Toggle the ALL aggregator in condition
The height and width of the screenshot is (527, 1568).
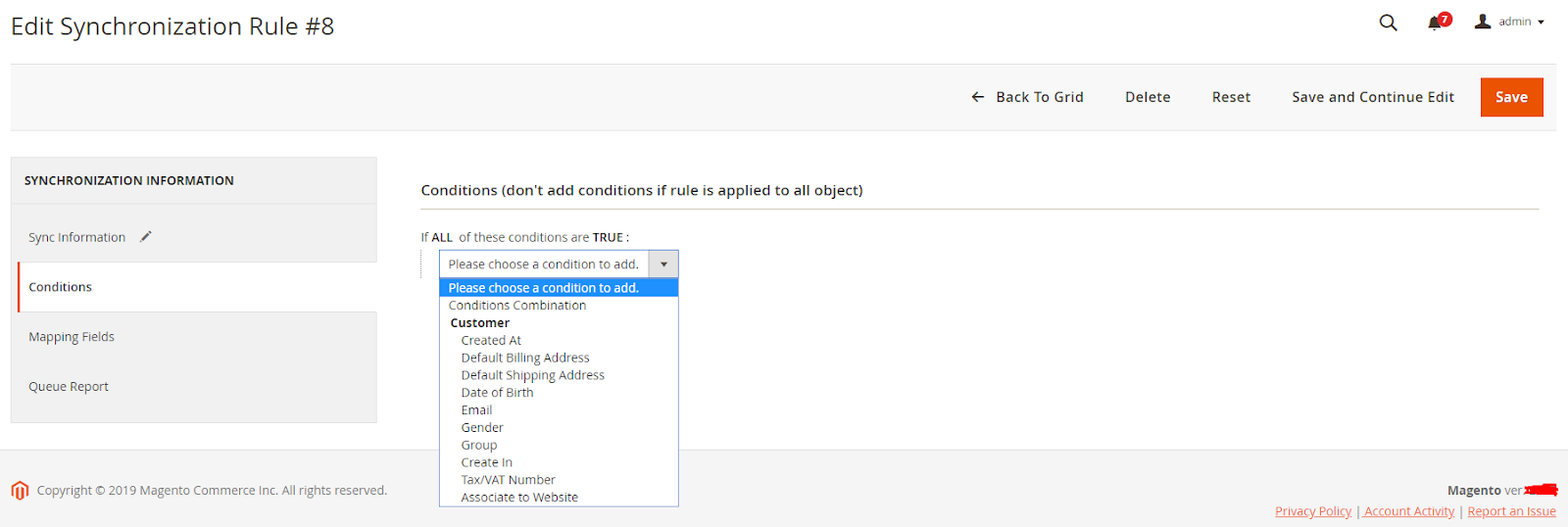pyautogui.click(x=442, y=237)
